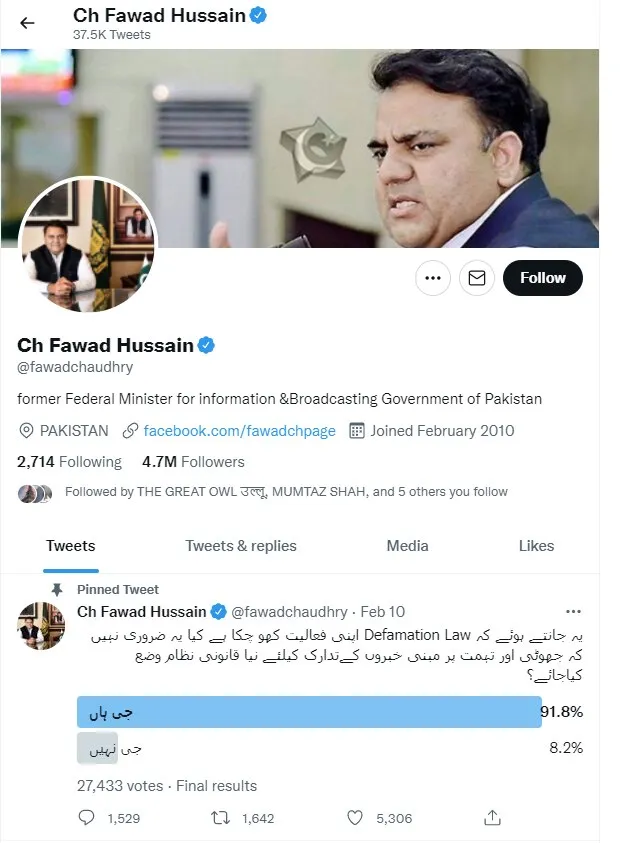Viewport: 621px width, 843px height.
Task: Open pinned tweet's three-dot more menu
Action: point(573,612)
